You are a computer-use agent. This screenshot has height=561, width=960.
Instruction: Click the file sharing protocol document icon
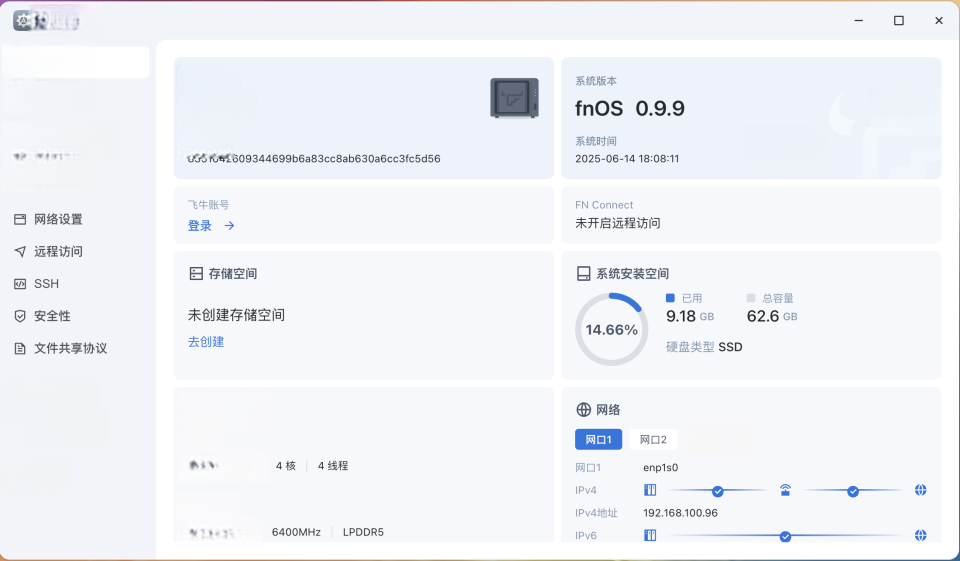pyautogui.click(x=20, y=348)
